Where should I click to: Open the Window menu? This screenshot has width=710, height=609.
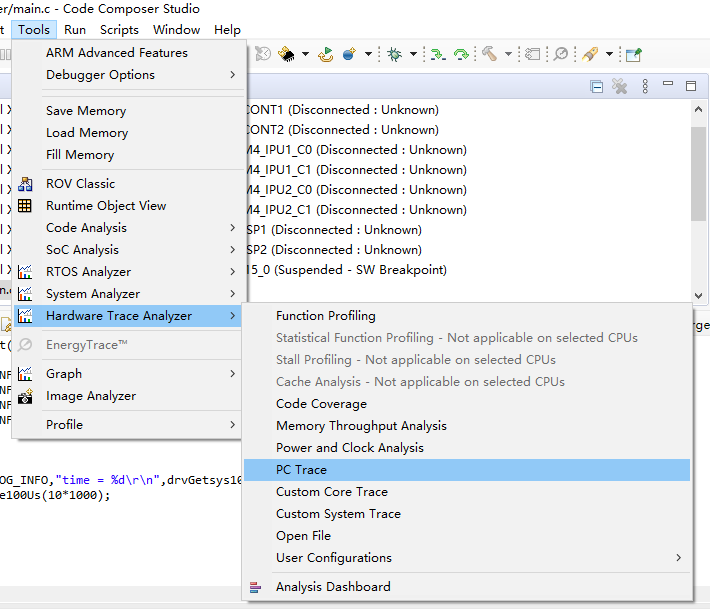click(177, 30)
